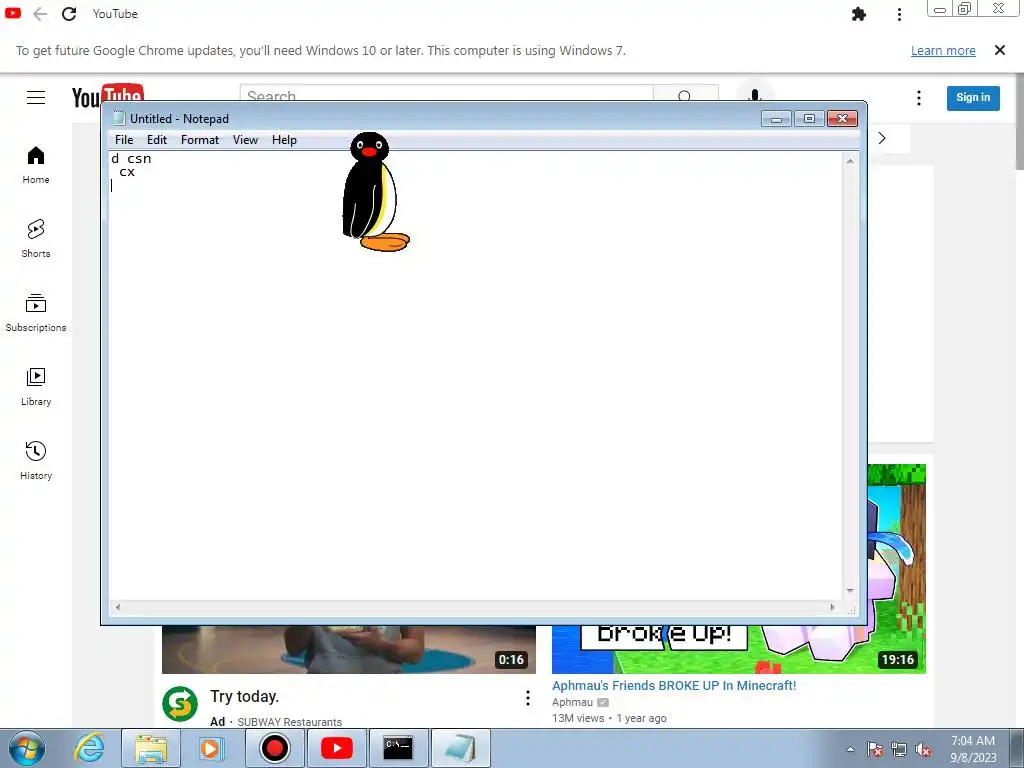Click the muted volume tray icon

(x=923, y=749)
